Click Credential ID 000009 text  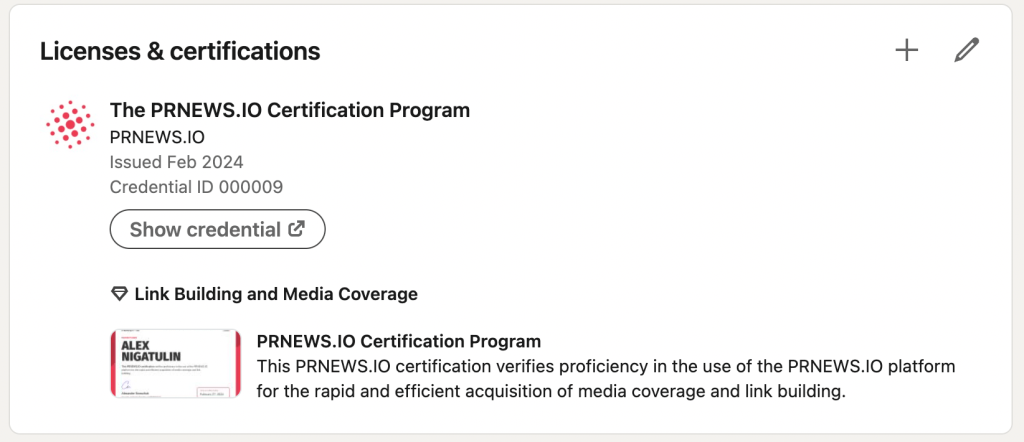pos(196,187)
